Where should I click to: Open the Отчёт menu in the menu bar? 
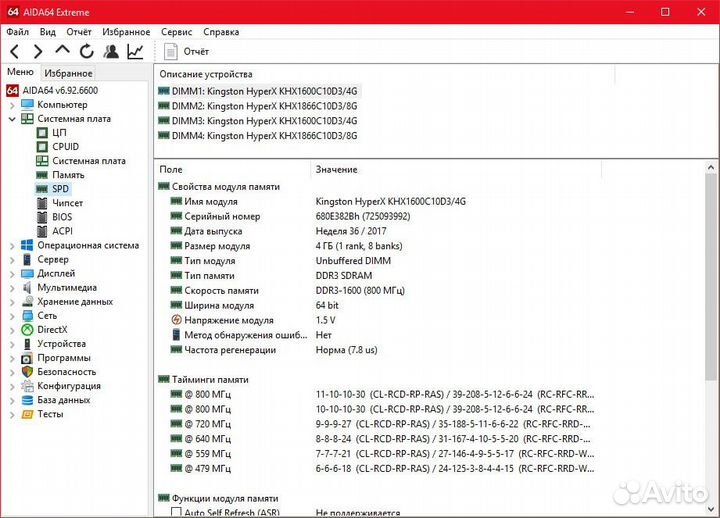point(79,32)
